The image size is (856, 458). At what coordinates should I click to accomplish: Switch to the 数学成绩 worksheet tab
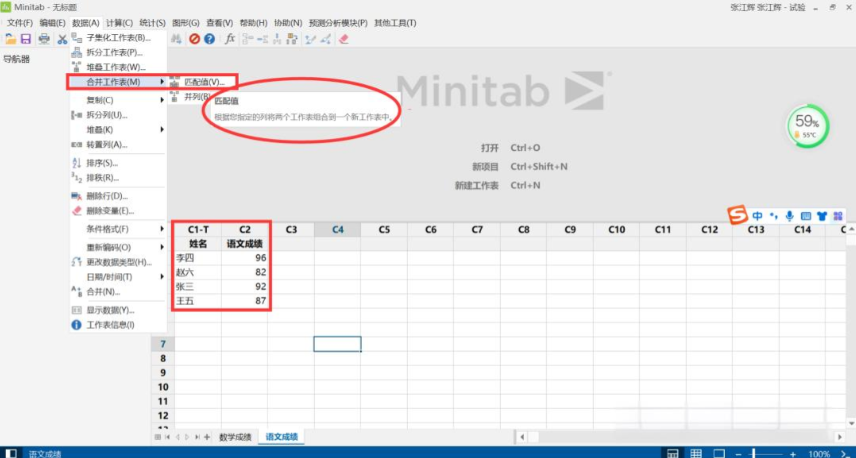point(235,437)
